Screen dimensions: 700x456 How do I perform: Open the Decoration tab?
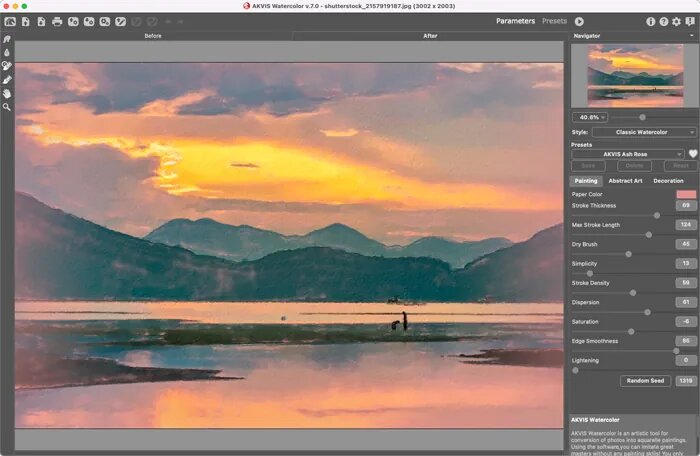(668, 181)
